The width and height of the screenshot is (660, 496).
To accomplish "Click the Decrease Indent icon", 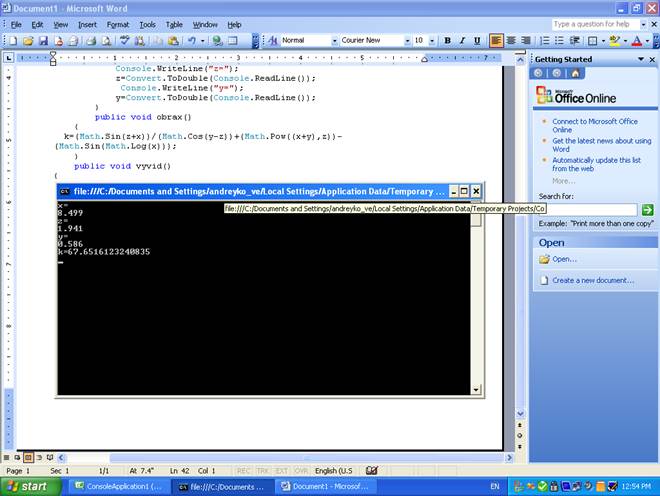I will (574, 40).
